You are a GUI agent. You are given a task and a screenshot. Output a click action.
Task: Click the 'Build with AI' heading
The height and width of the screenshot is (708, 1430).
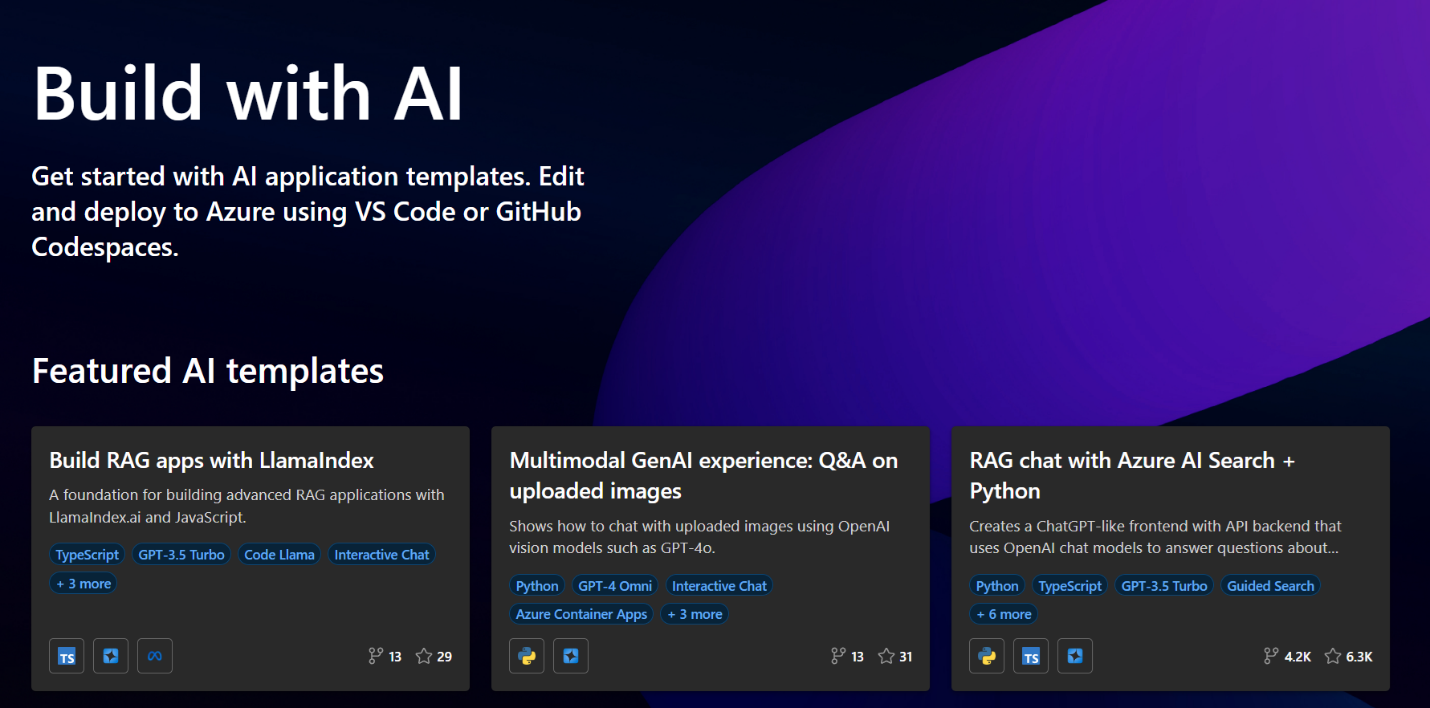click(x=249, y=93)
